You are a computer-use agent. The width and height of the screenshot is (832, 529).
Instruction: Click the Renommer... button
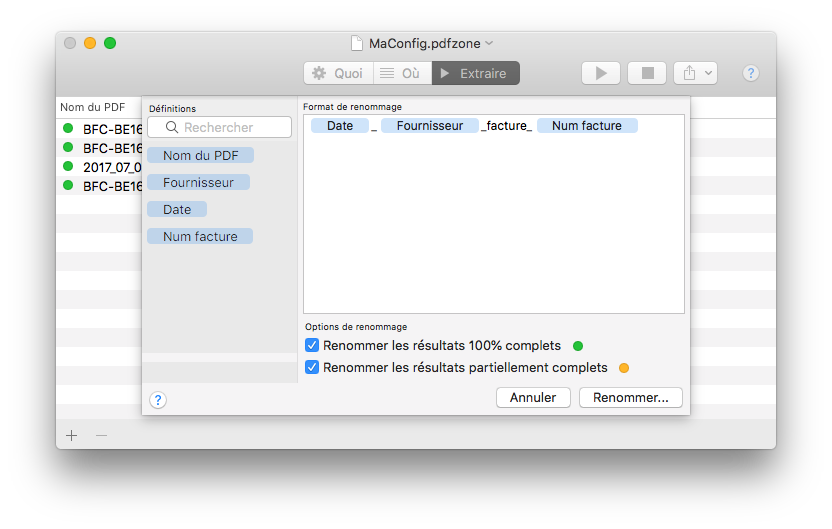click(631, 397)
